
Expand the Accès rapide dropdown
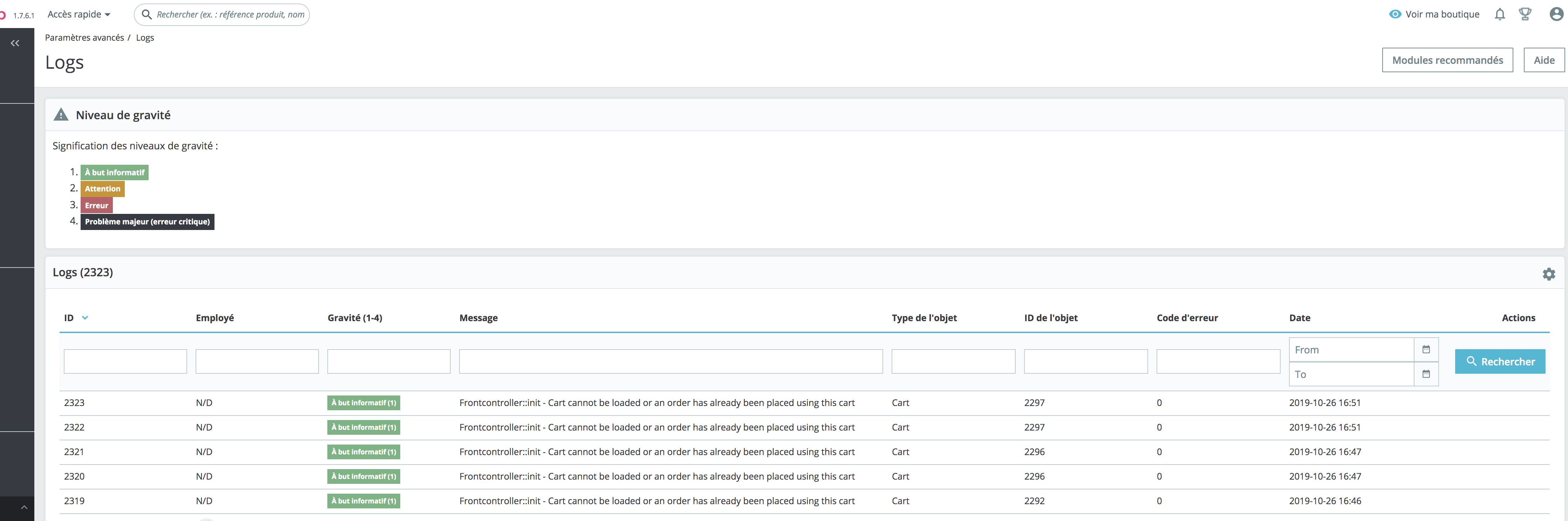79,15
